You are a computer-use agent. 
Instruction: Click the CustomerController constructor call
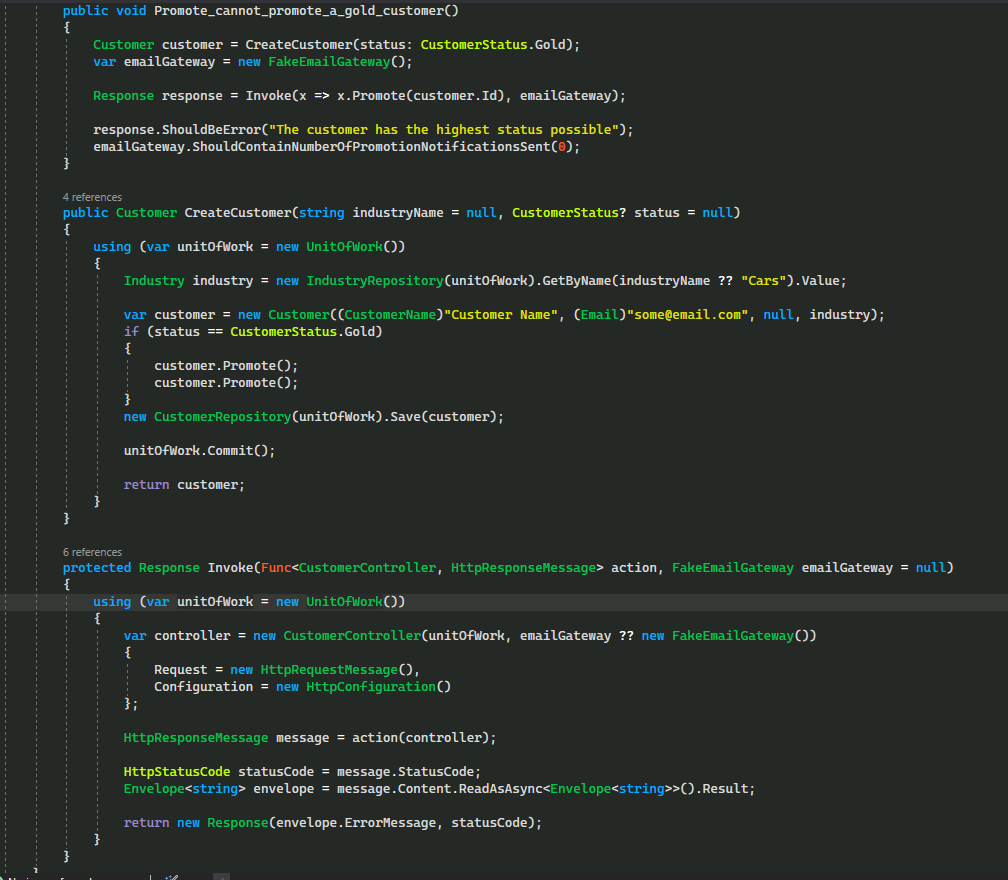(351, 636)
